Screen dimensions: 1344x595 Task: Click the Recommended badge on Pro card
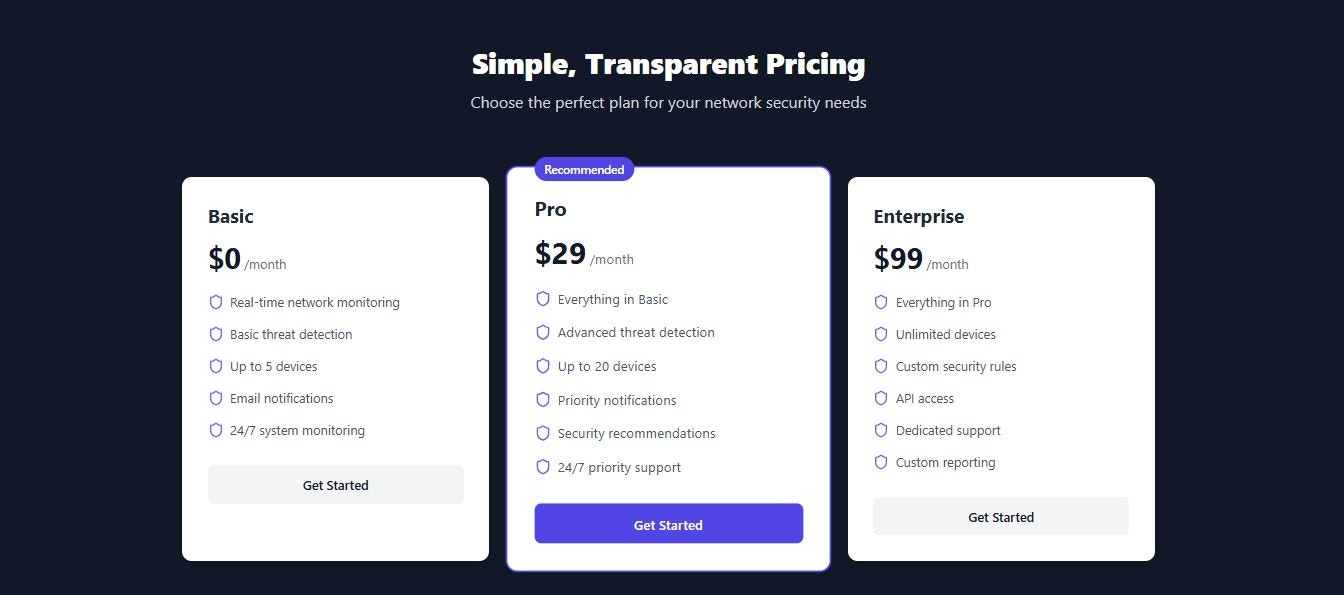584,169
